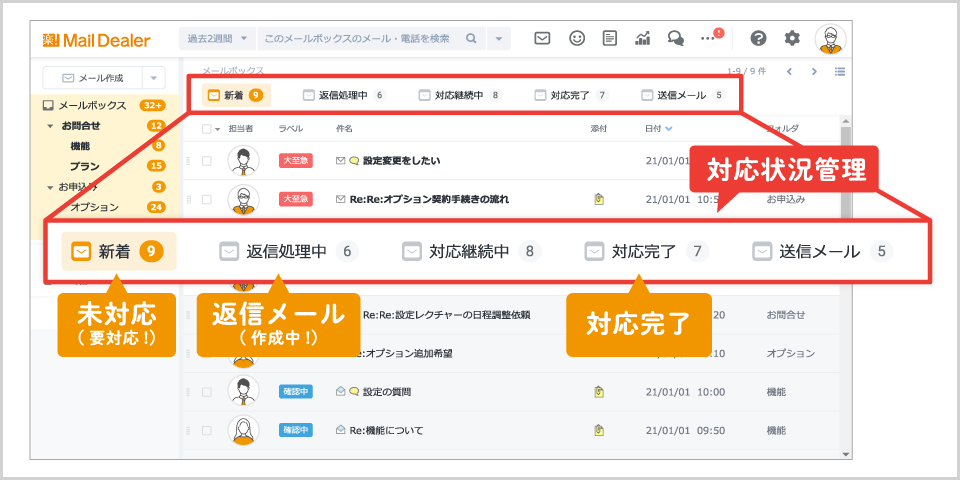This screenshot has width=960, height=480.
Task: Click the user avatar in top right
Action: [831, 39]
